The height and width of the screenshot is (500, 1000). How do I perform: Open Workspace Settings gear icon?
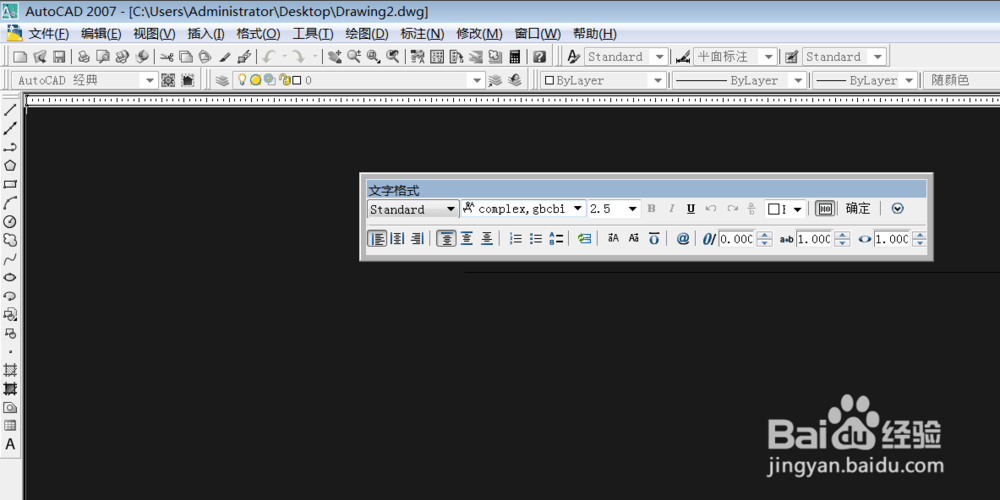pos(168,80)
